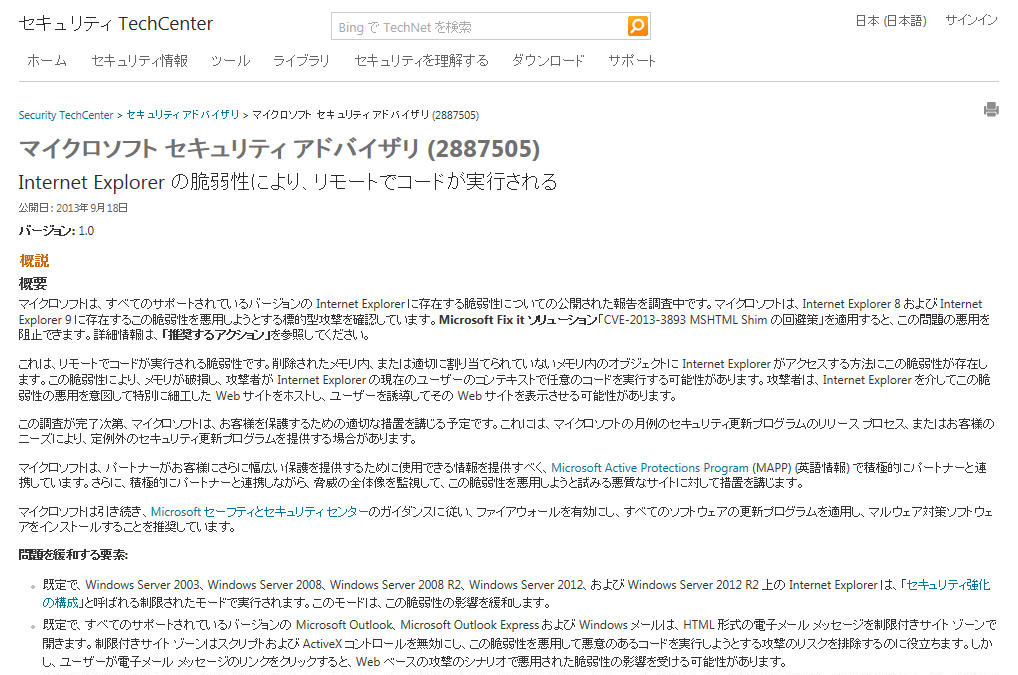Open セキュリティ アドバイザリ breadcrumb link

click(182, 115)
